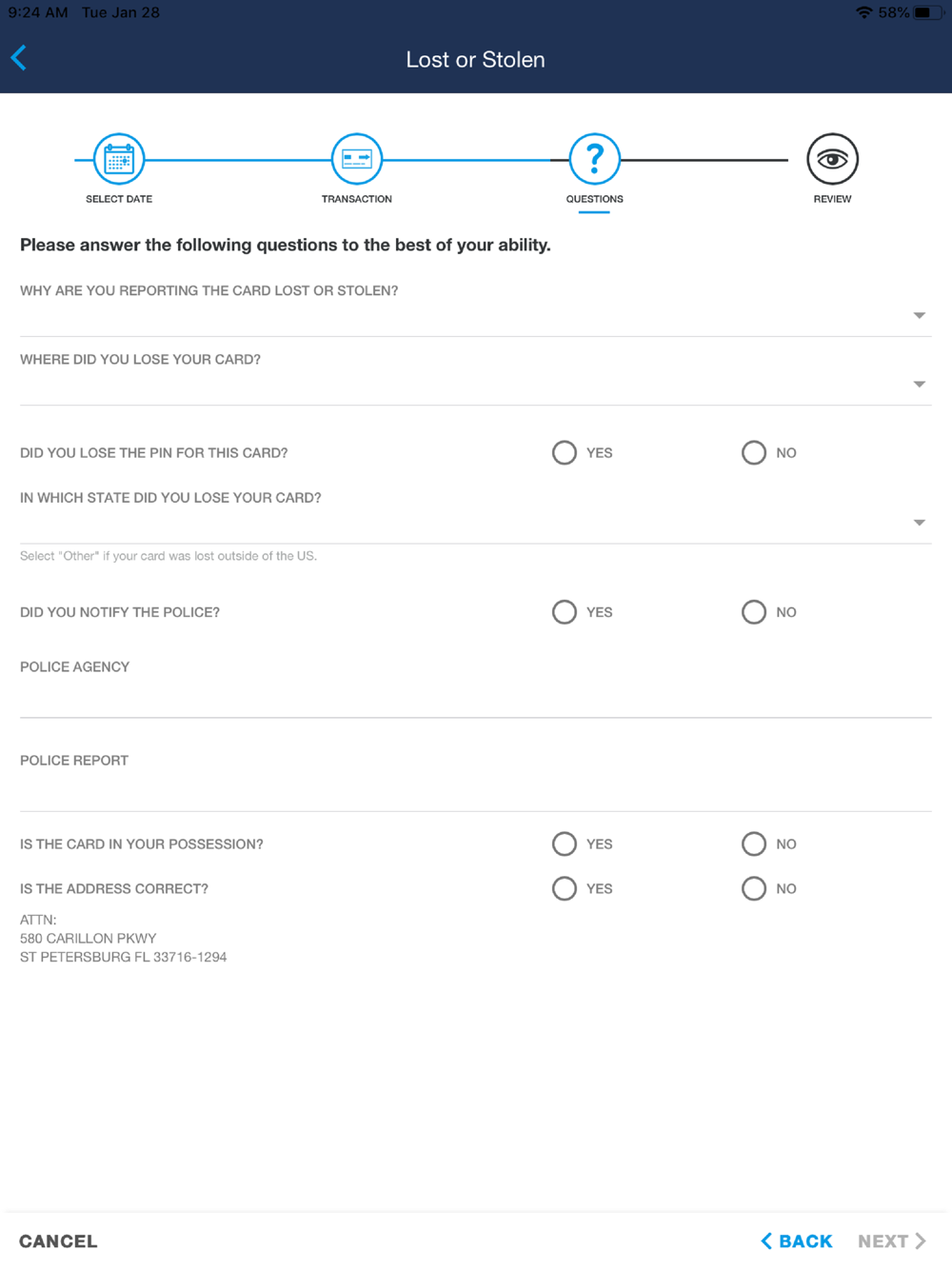Open the Transaction step icon
This screenshot has height=1270, width=952.
tap(357, 159)
